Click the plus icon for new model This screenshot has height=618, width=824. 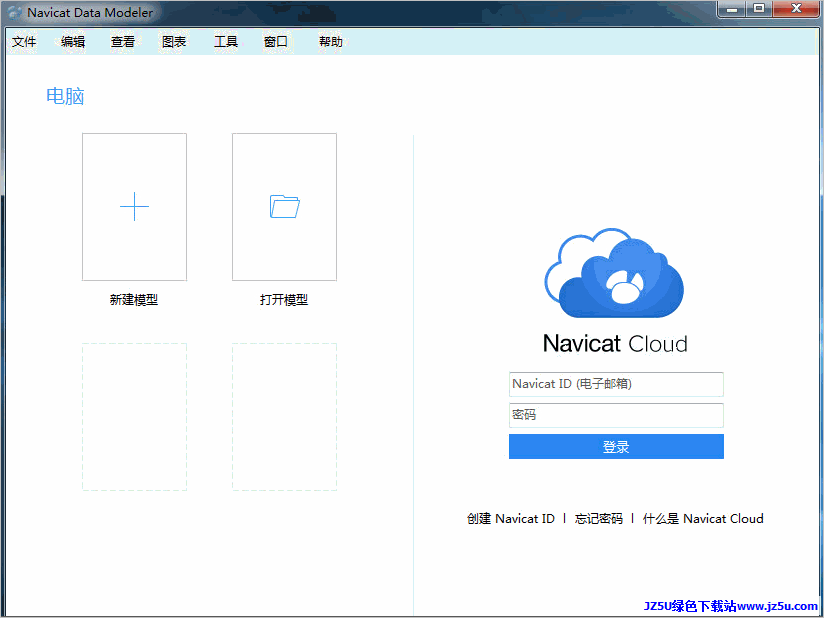tap(135, 207)
